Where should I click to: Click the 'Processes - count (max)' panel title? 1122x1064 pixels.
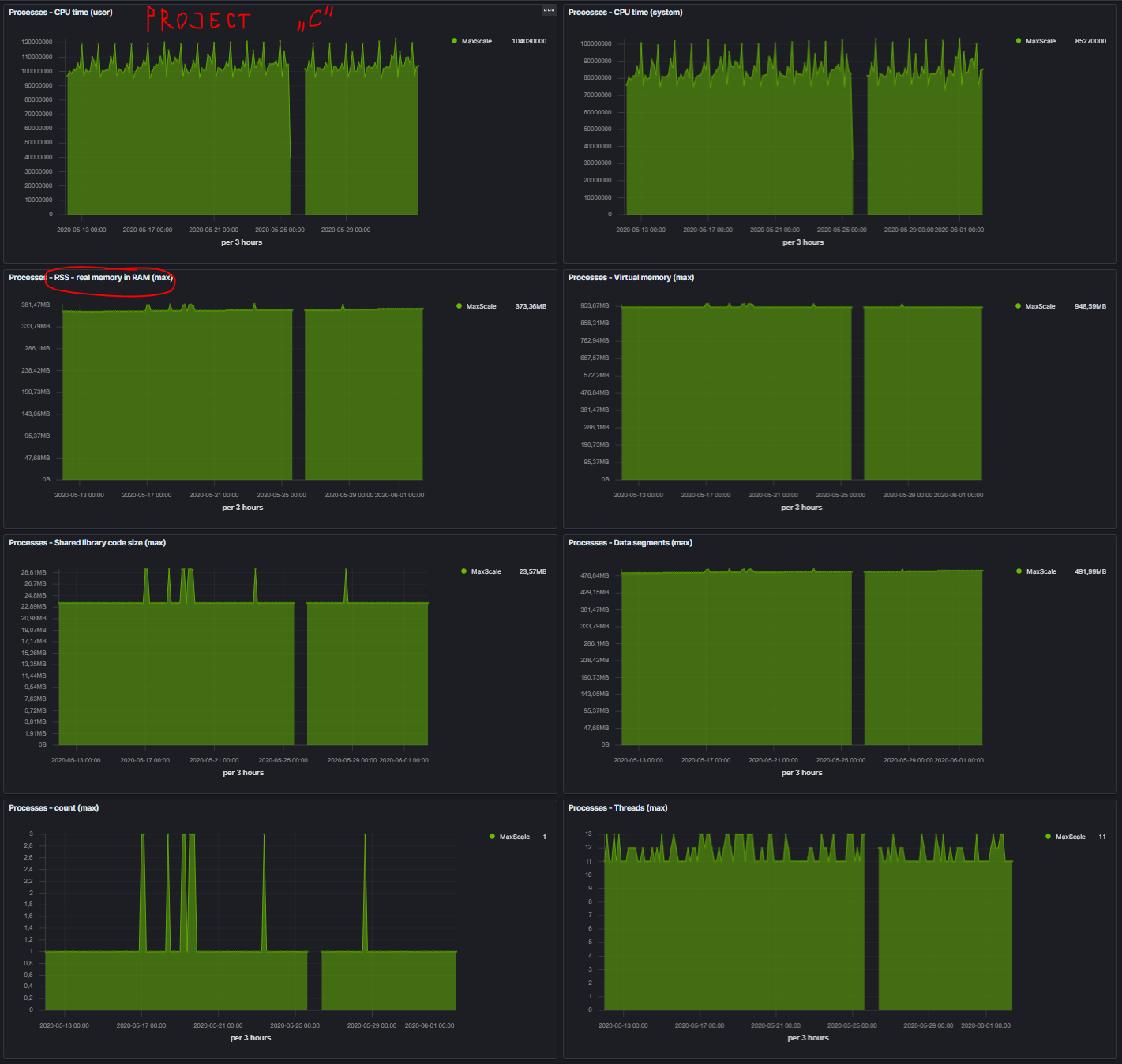54,808
